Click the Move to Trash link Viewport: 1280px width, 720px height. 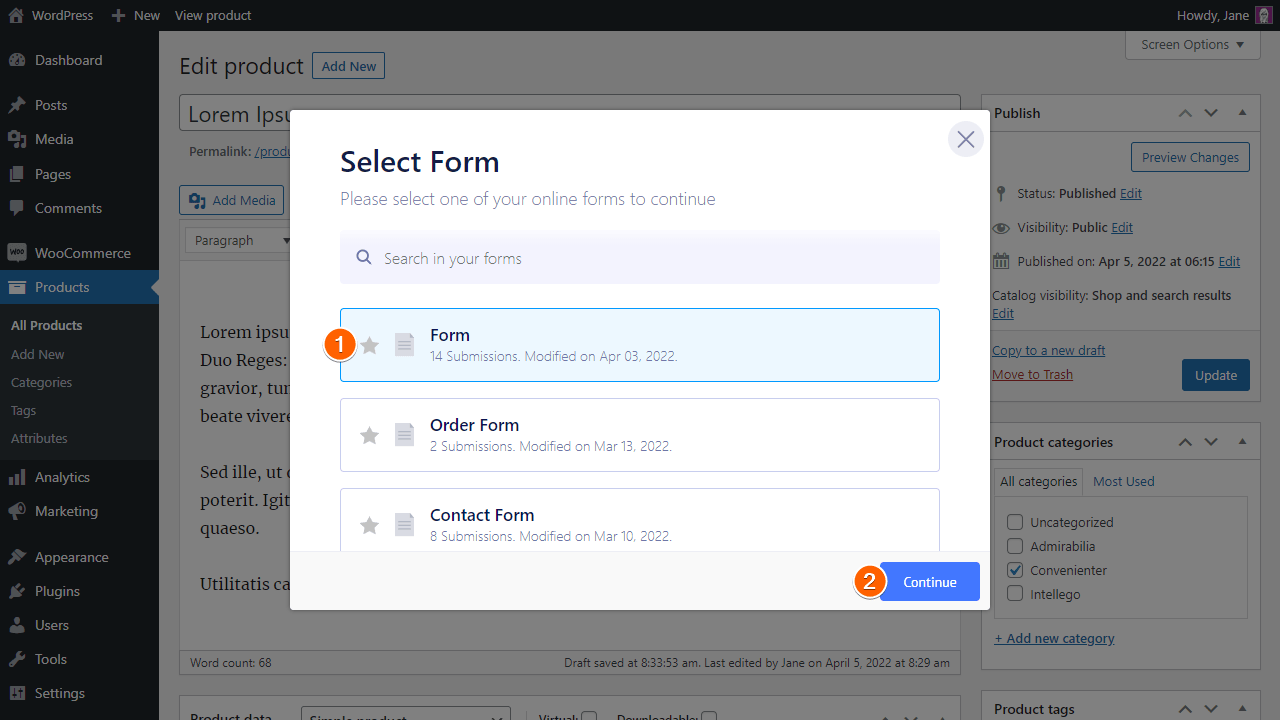tap(1031, 374)
